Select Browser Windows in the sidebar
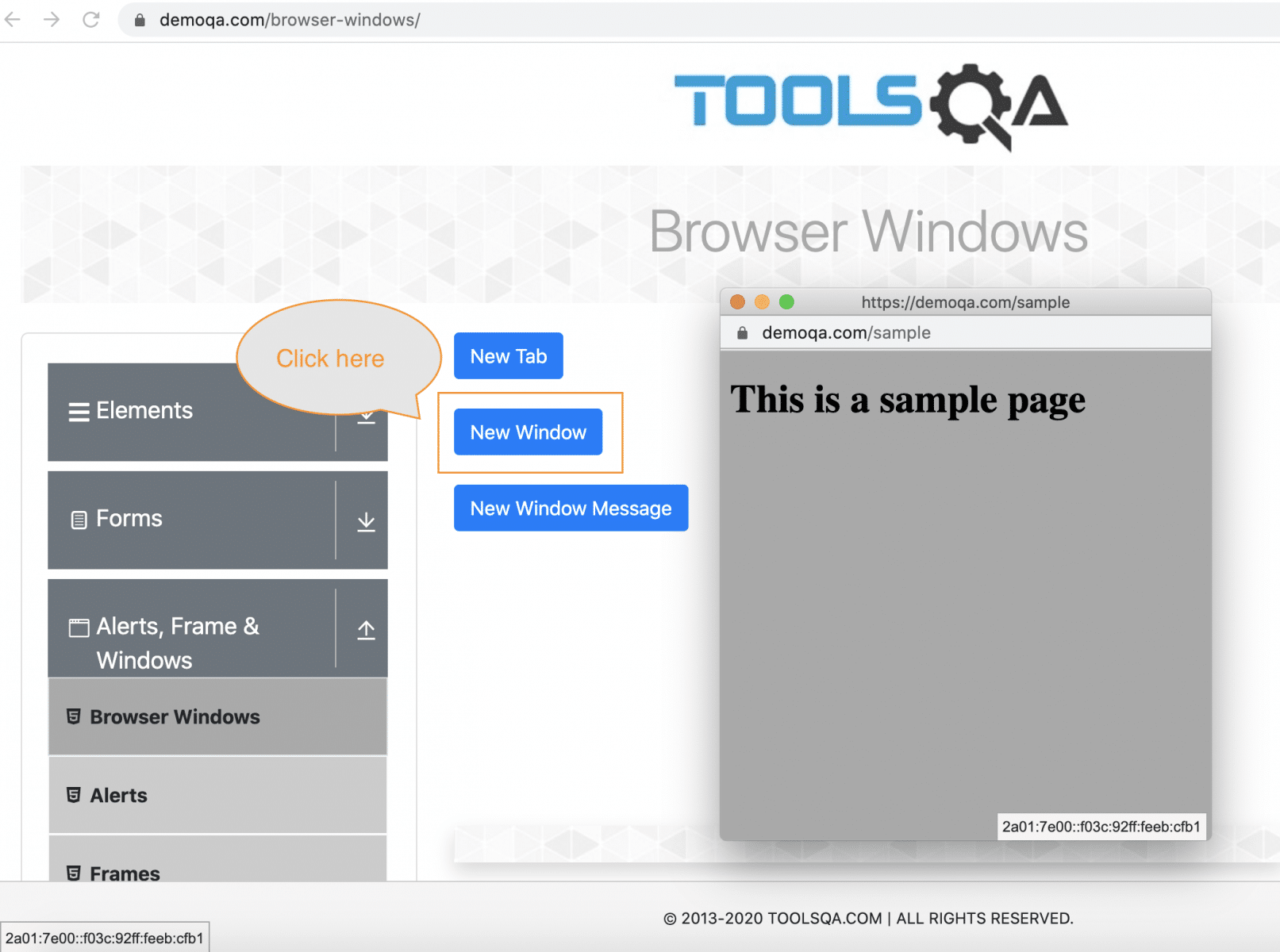 pyautogui.click(x=174, y=716)
